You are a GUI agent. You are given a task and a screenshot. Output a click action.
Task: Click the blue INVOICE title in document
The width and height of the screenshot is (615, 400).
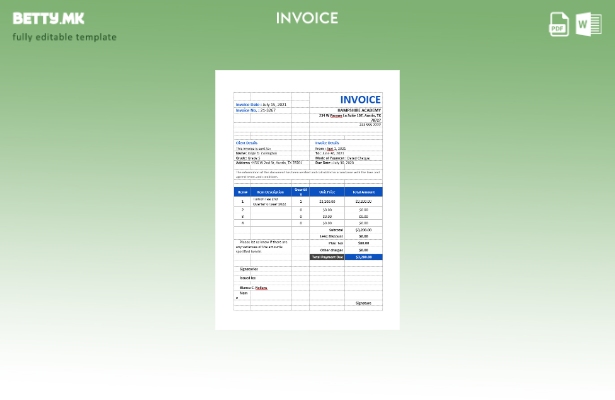click(x=360, y=100)
